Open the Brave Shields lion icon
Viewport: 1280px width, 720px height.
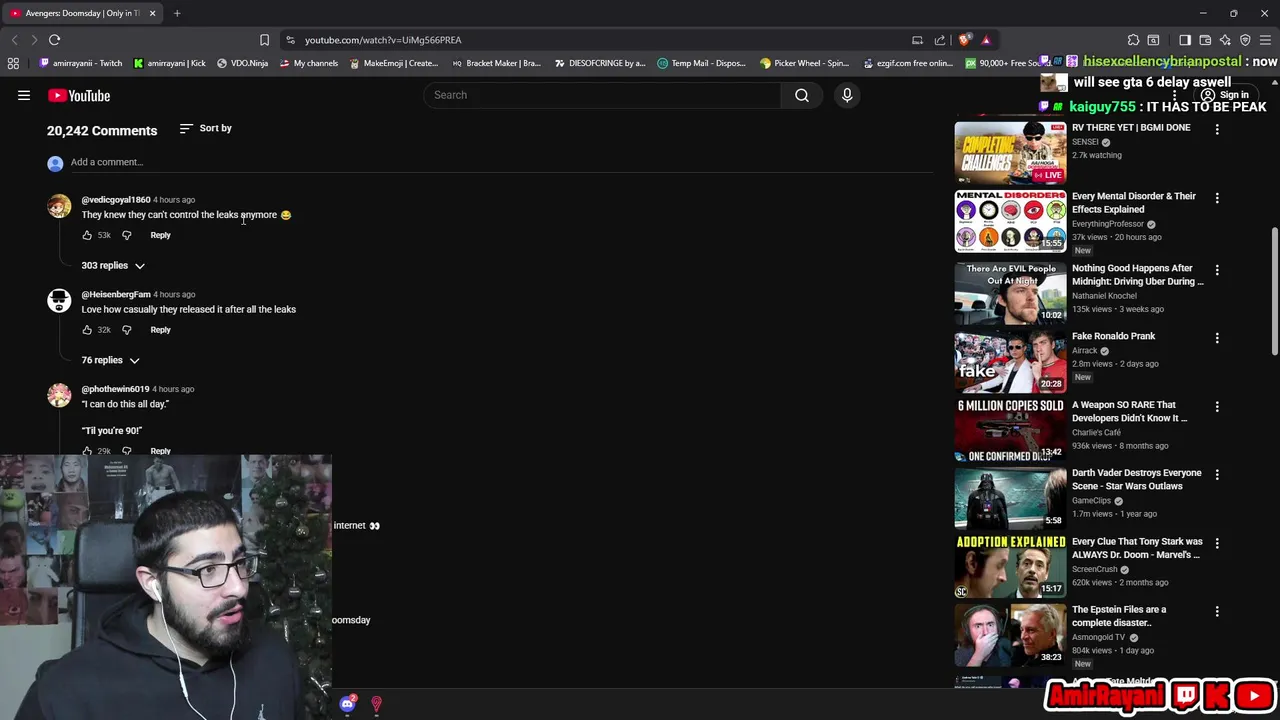[x=964, y=40]
